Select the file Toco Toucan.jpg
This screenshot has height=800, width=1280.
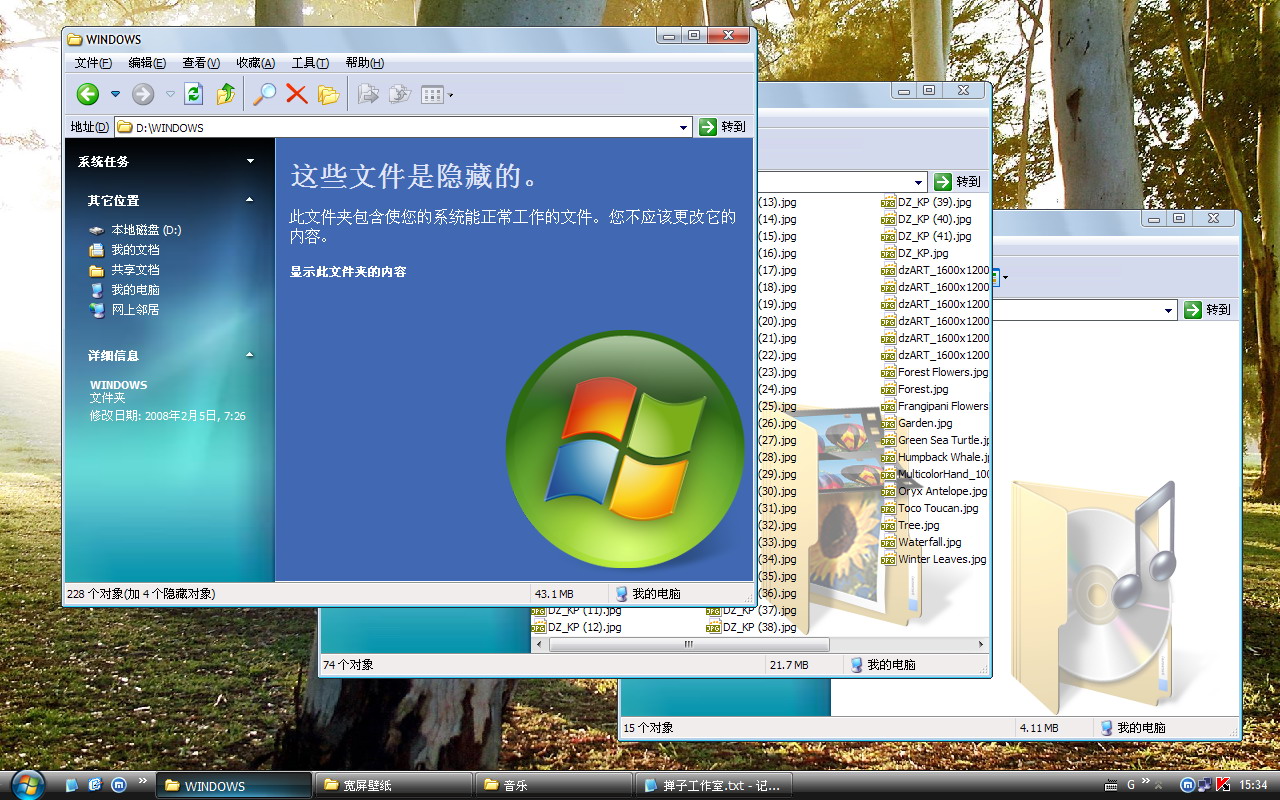coord(930,508)
